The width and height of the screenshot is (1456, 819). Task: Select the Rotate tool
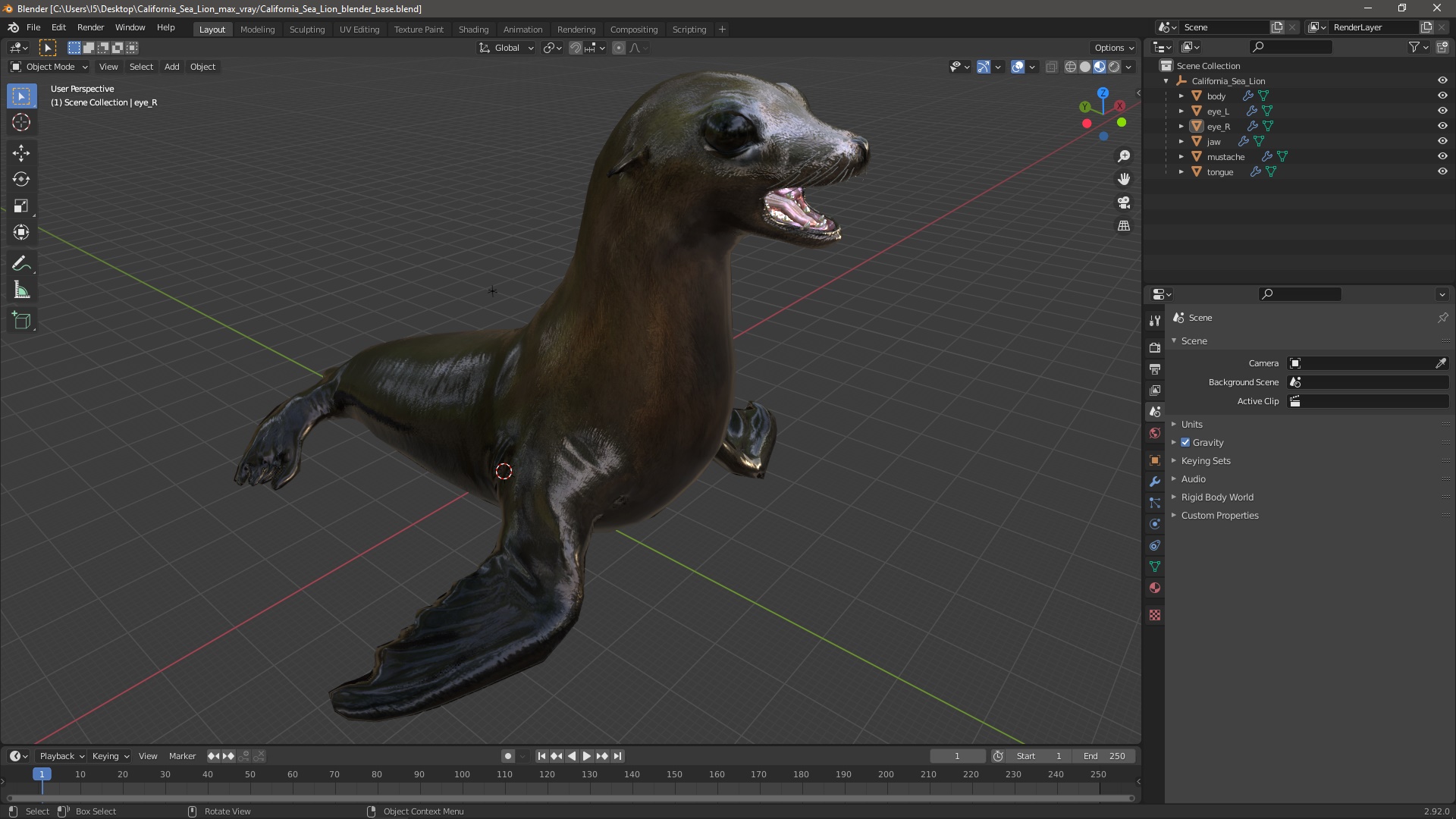[21, 179]
